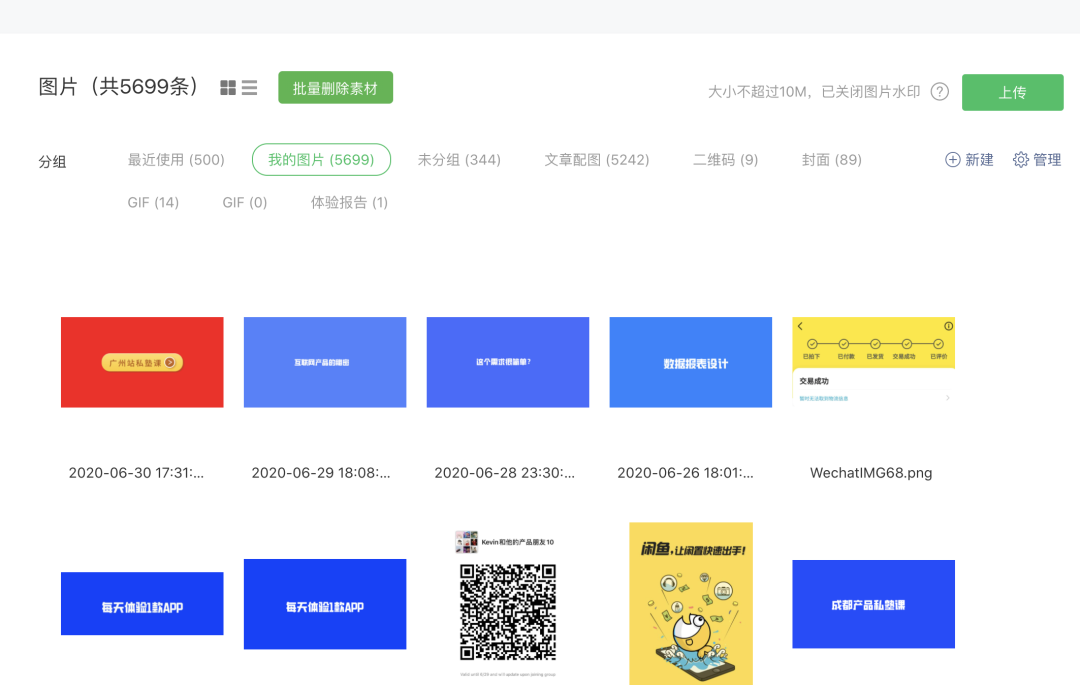Open the yellow 闲鱼 poster thumbnail

tap(691, 604)
